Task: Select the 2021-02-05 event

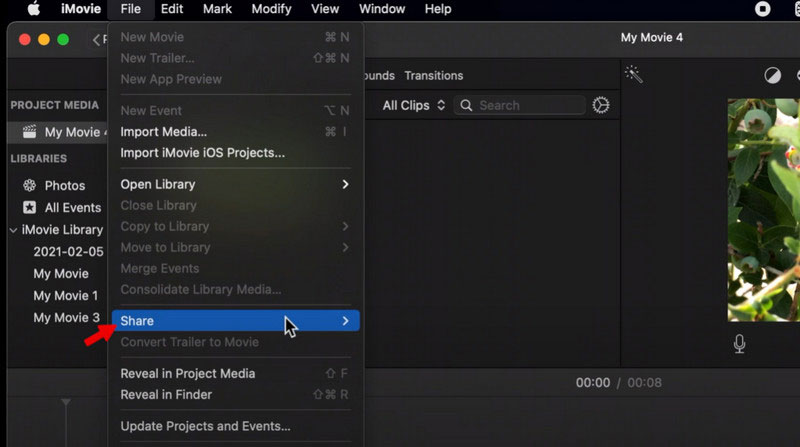Action: [68, 252]
